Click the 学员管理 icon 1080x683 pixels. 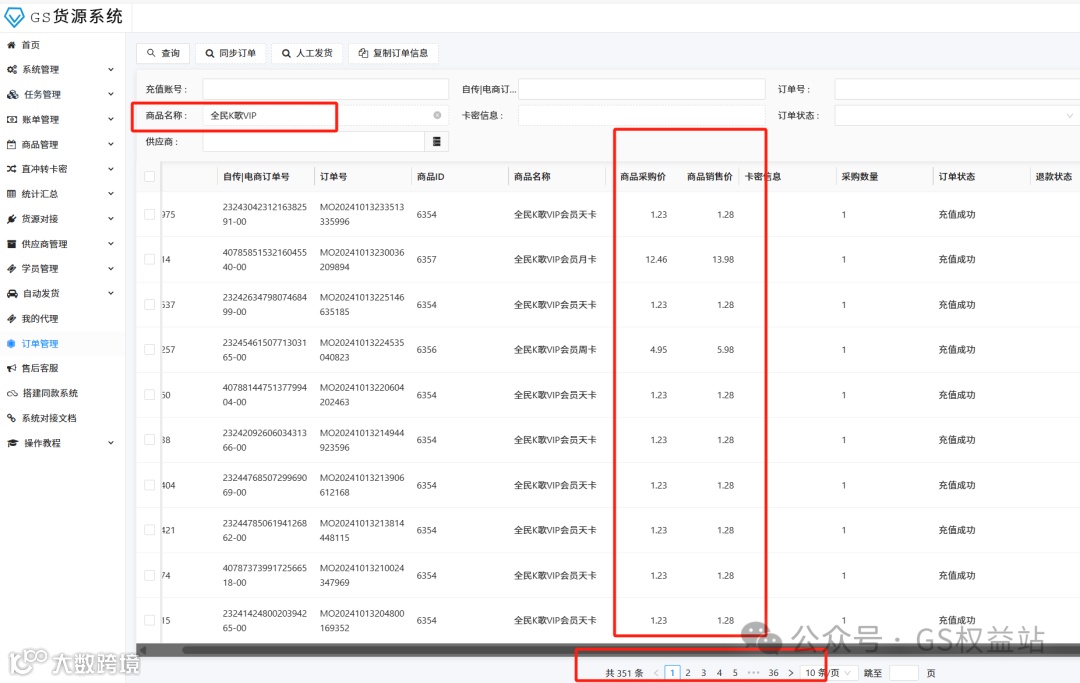(11, 269)
